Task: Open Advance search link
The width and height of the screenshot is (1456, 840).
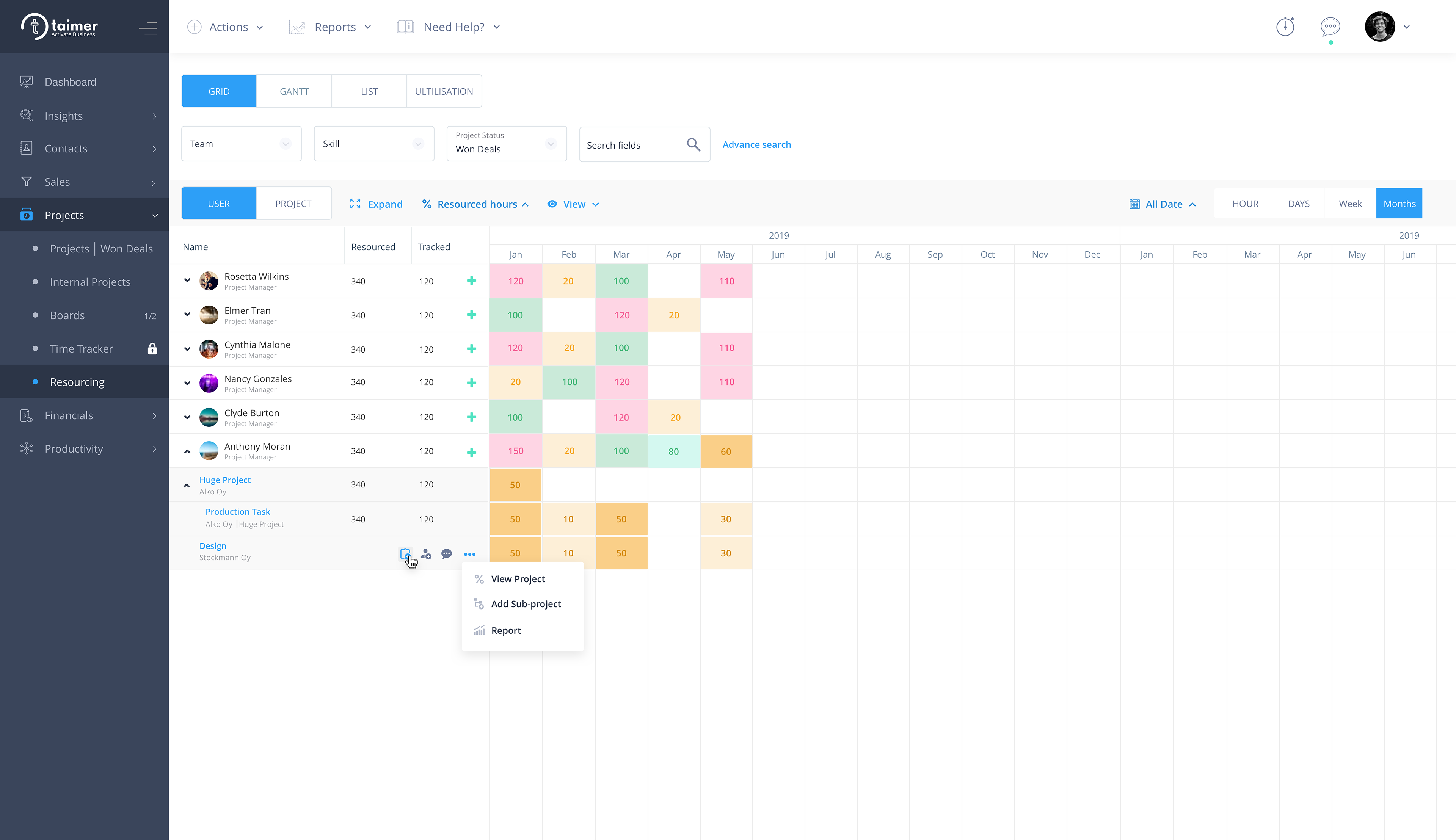Action: (756, 145)
